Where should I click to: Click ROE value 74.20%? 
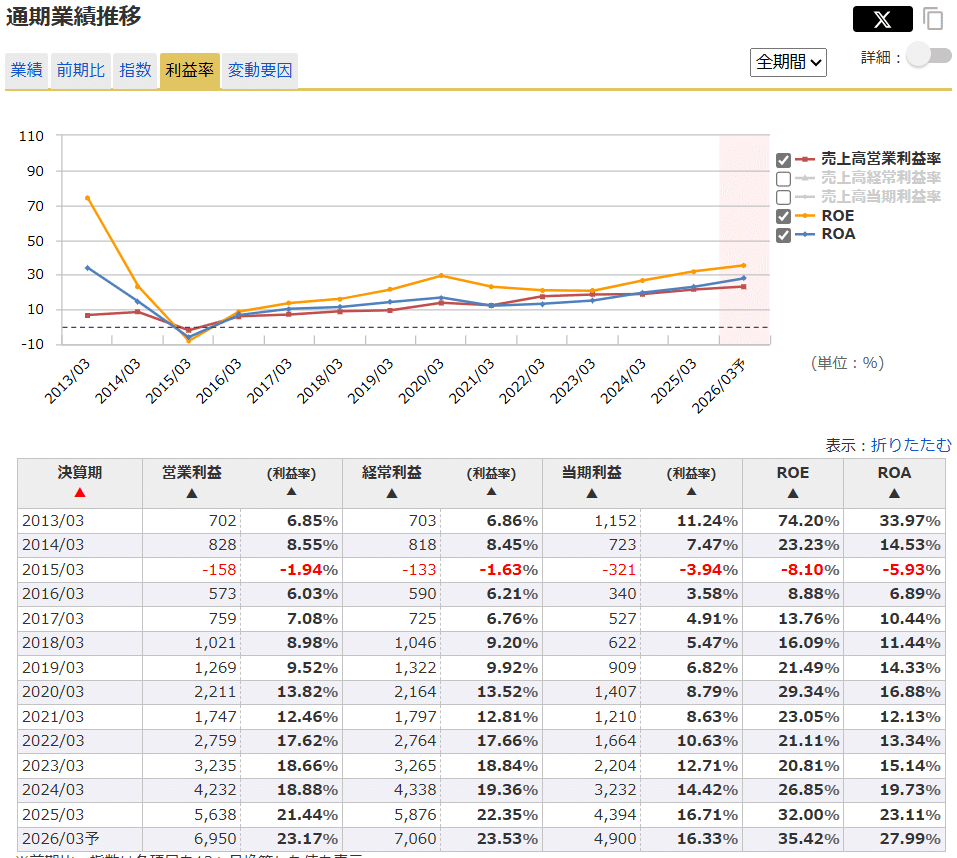[x=808, y=521]
